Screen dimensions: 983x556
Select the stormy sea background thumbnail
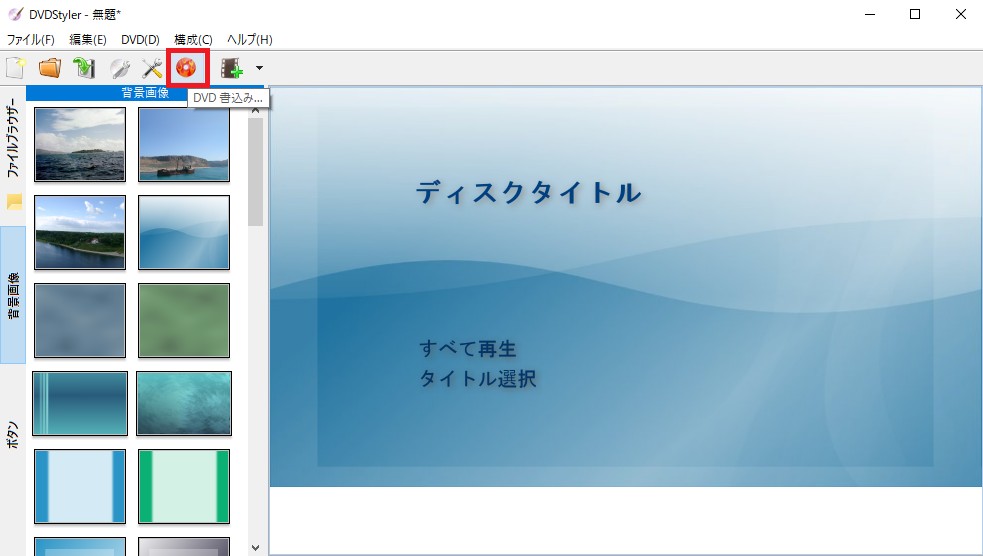click(80, 144)
